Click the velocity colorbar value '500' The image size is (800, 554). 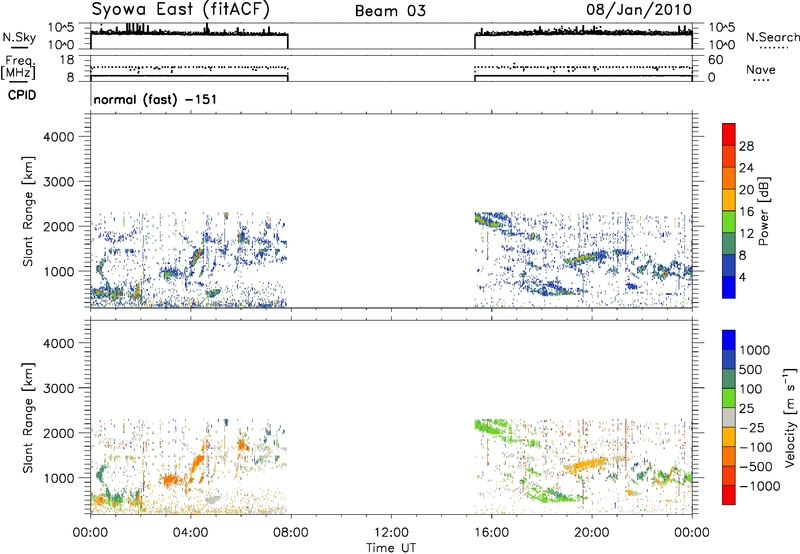click(751, 370)
